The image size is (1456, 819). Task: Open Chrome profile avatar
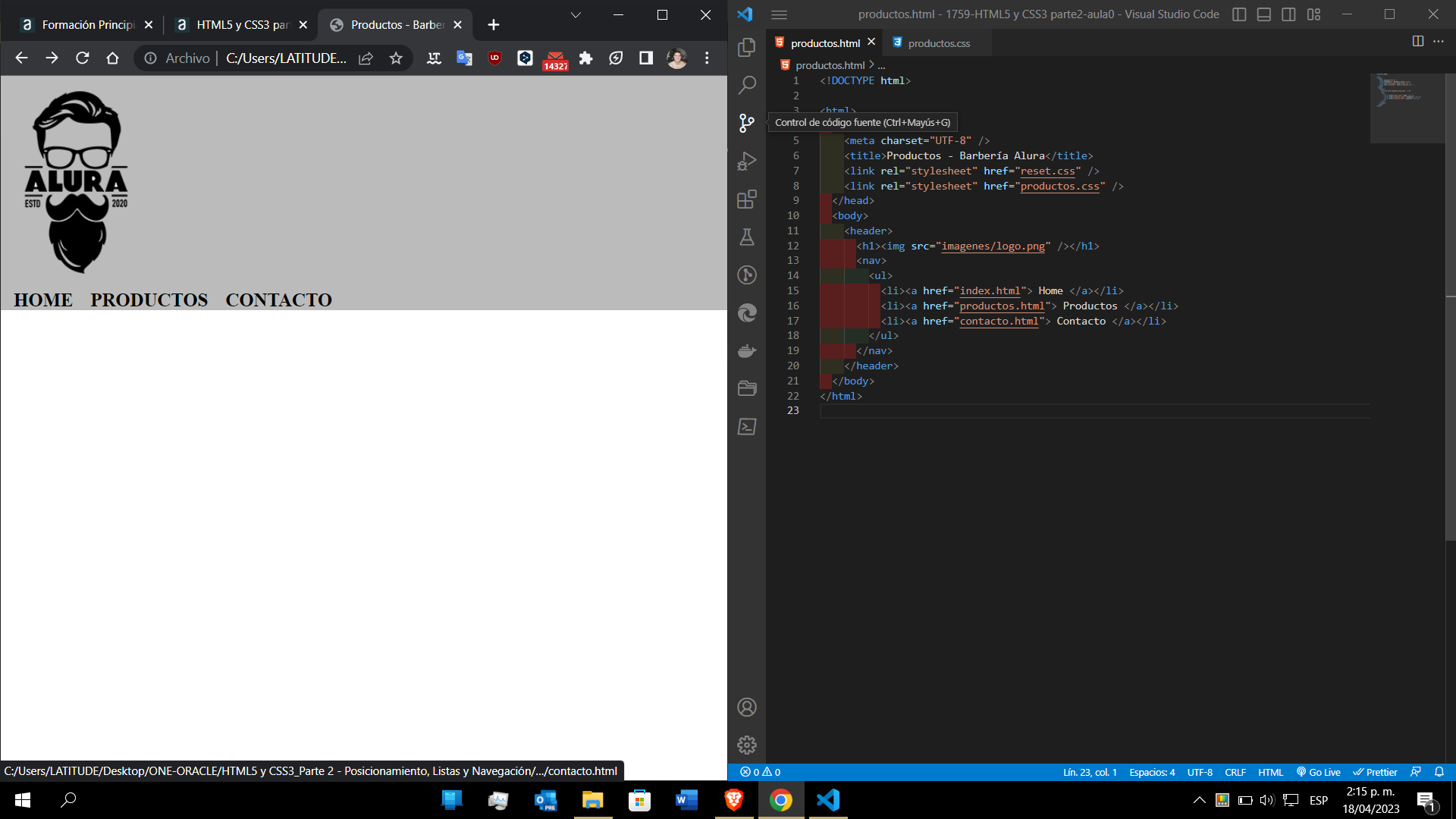pos(676,58)
